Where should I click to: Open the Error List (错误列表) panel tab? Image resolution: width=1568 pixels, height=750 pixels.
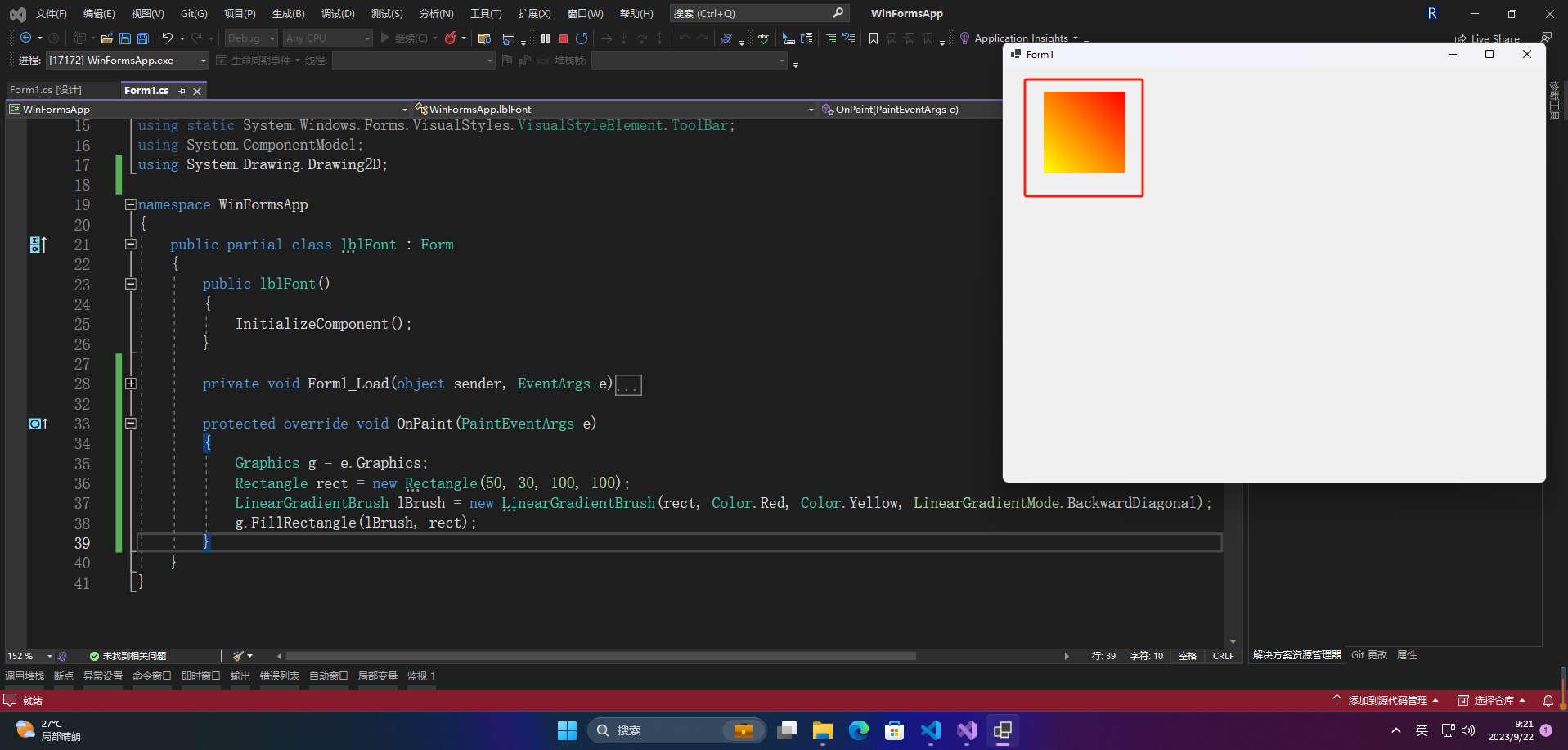(280, 676)
